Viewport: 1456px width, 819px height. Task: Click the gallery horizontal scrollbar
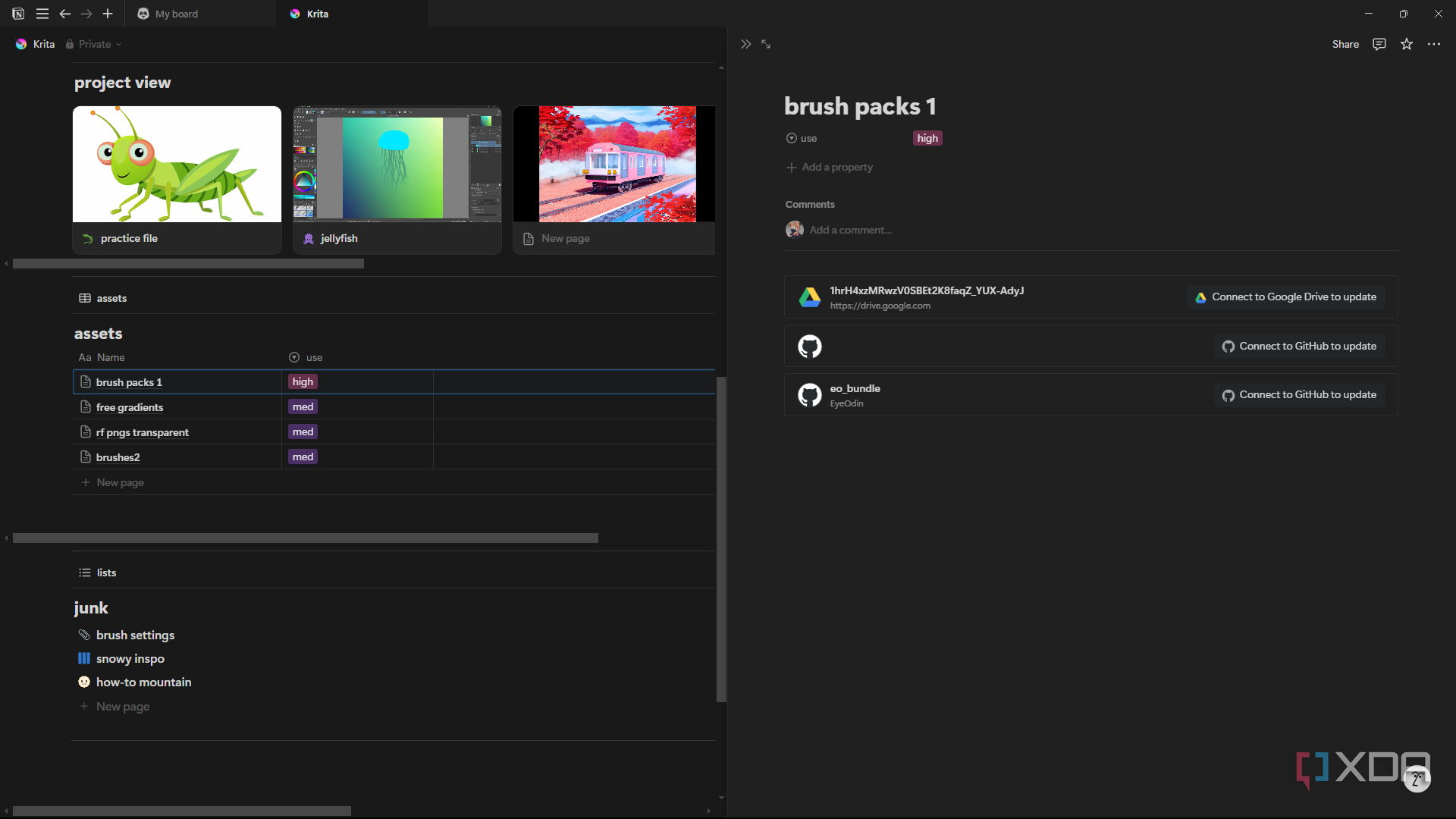pyautogui.click(x=188, y=264)
